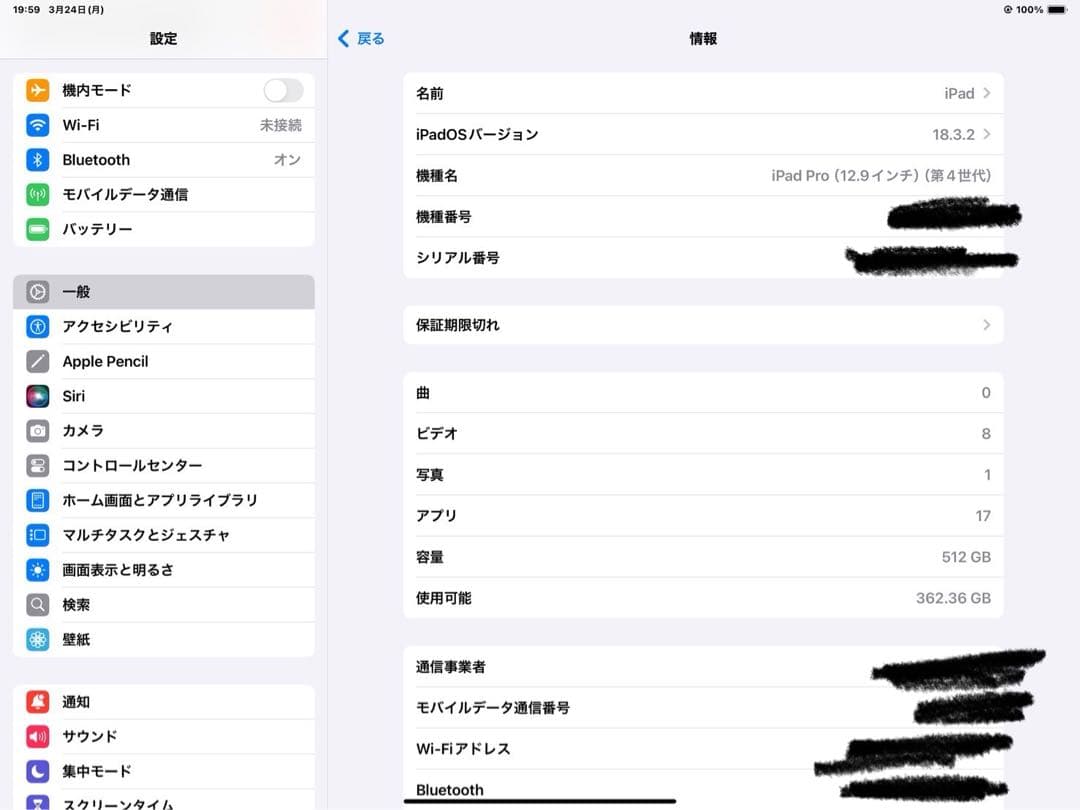The height and width of the screenshot is (810, 1080).
Task: Select the カメラ camera icon
Action: 39,430
